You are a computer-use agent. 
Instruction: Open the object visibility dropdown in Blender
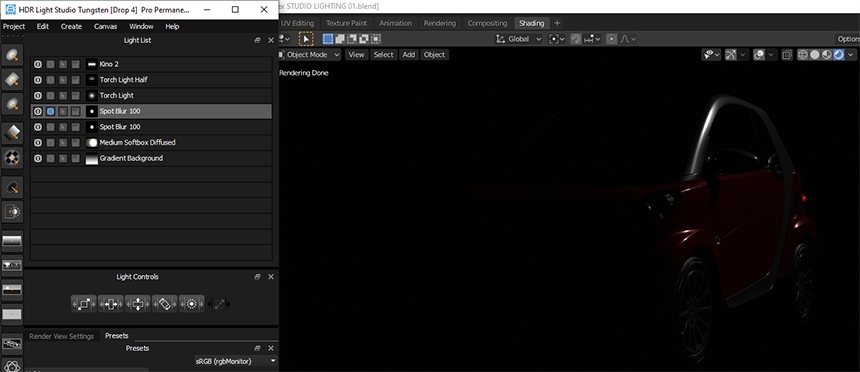(x=711, y=54)
